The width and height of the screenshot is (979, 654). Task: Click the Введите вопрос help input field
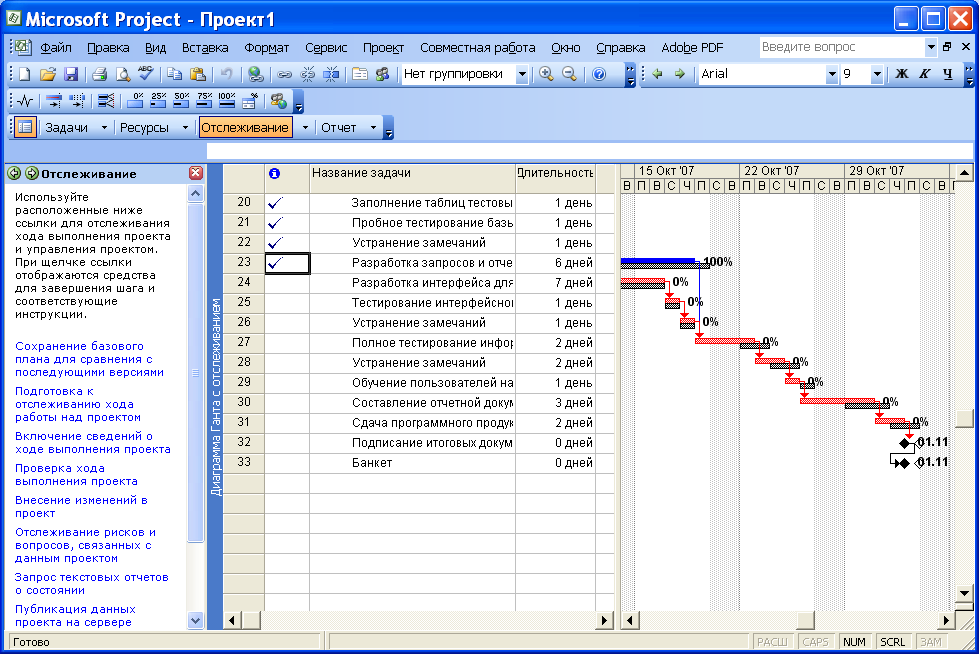point(842,47)
